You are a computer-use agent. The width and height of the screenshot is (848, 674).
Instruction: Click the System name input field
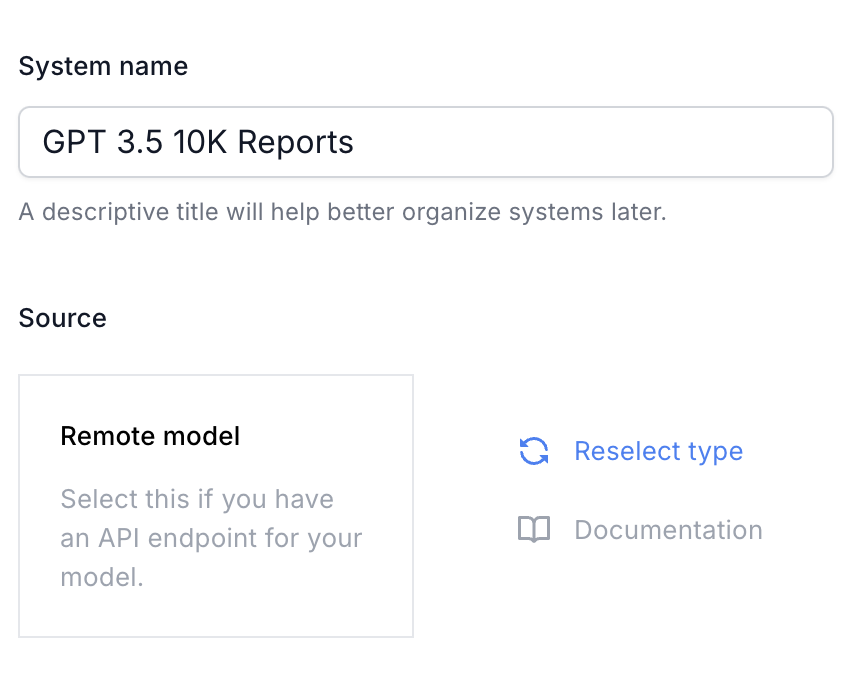426,142
